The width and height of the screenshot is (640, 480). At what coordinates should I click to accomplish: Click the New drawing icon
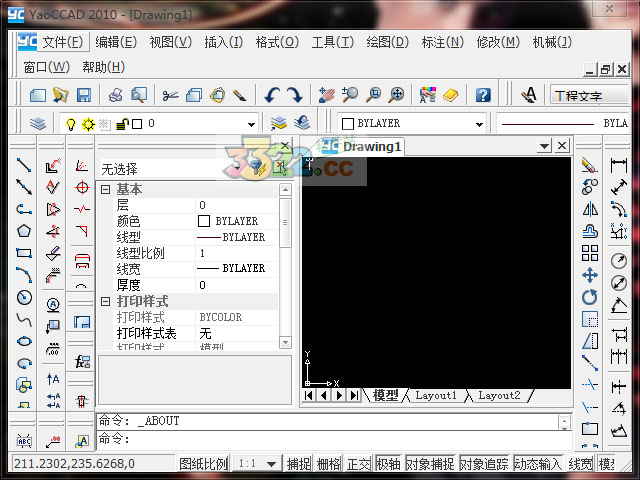(x=38, y=95)
